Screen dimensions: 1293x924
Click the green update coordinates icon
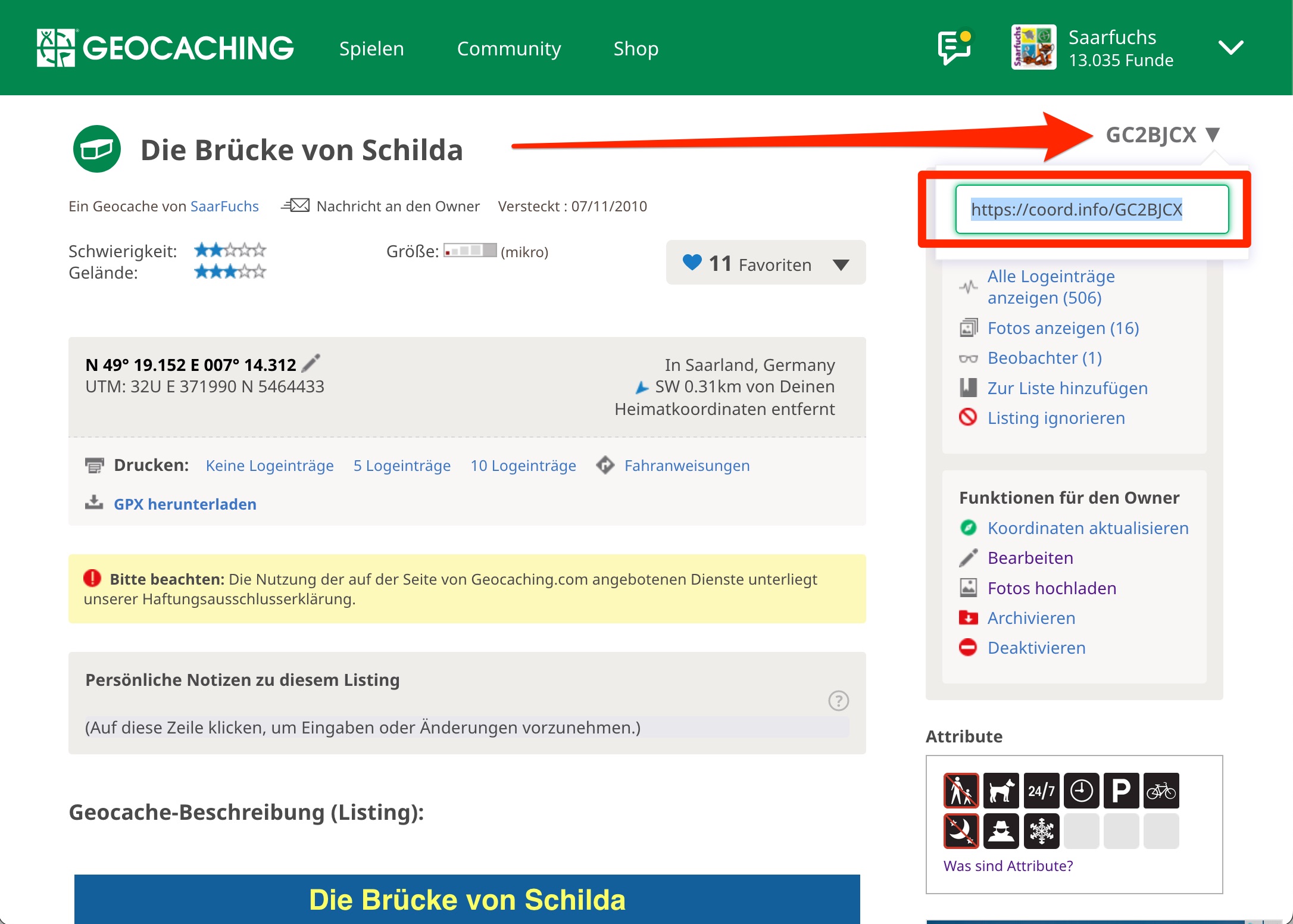pyautogui.click(x=969, y=527)
